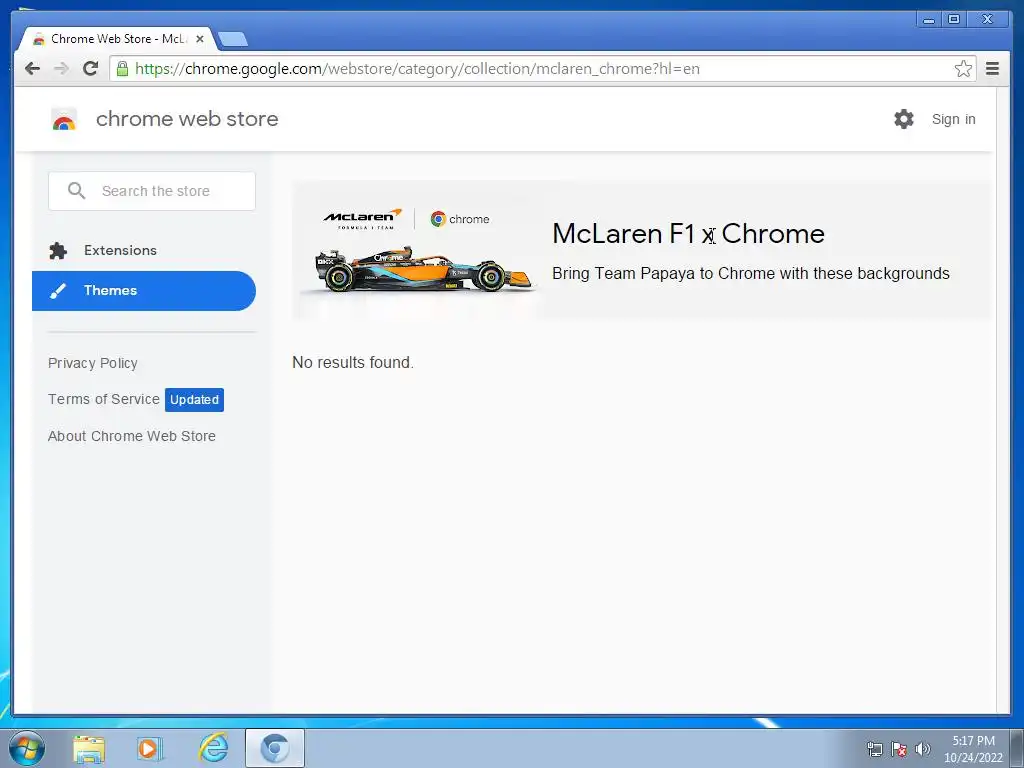
Task: Select the Chrome Web Store - McLaren tab
Action: pos(118,39)
